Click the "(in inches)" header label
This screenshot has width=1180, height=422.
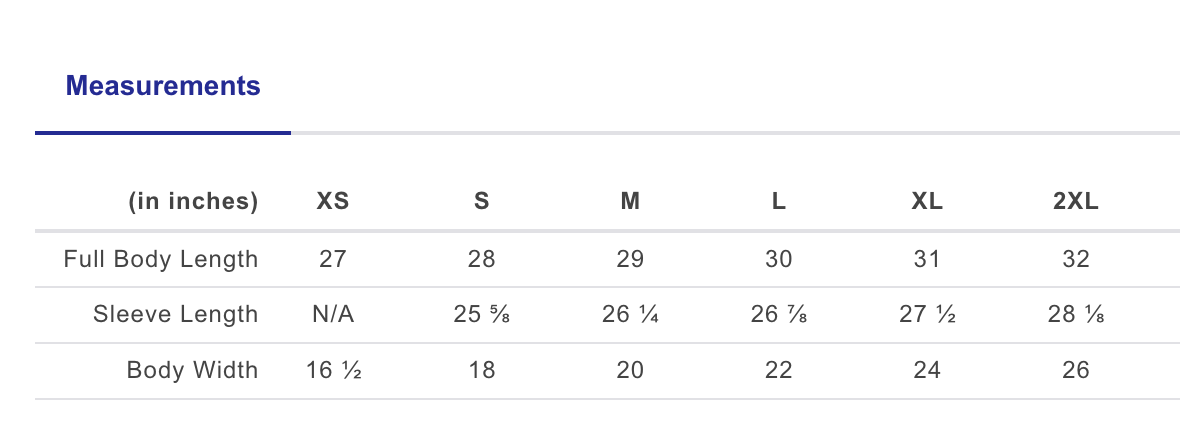(193, 202)
